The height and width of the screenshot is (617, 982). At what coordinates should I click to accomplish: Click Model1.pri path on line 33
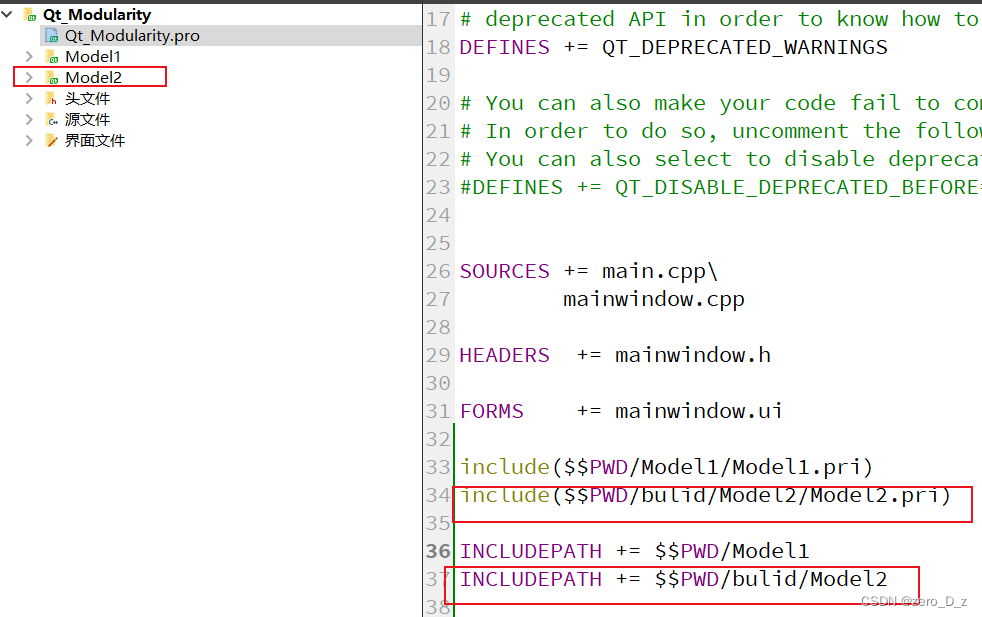[712, 467]
